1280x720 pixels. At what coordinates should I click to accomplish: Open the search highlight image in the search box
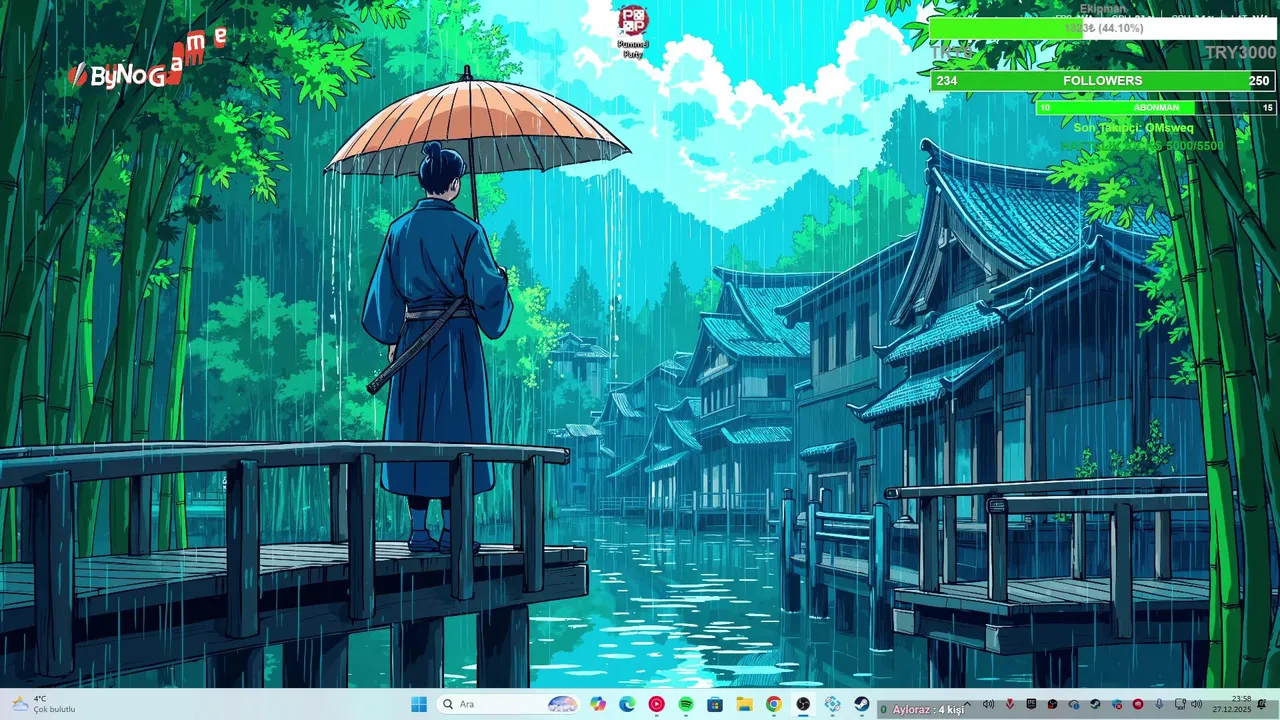point(563,704)
